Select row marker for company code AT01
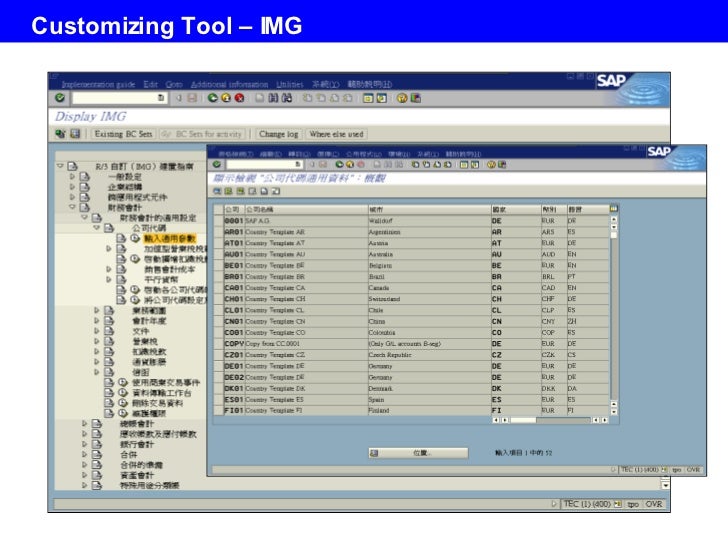 click(x=219, y=243)
